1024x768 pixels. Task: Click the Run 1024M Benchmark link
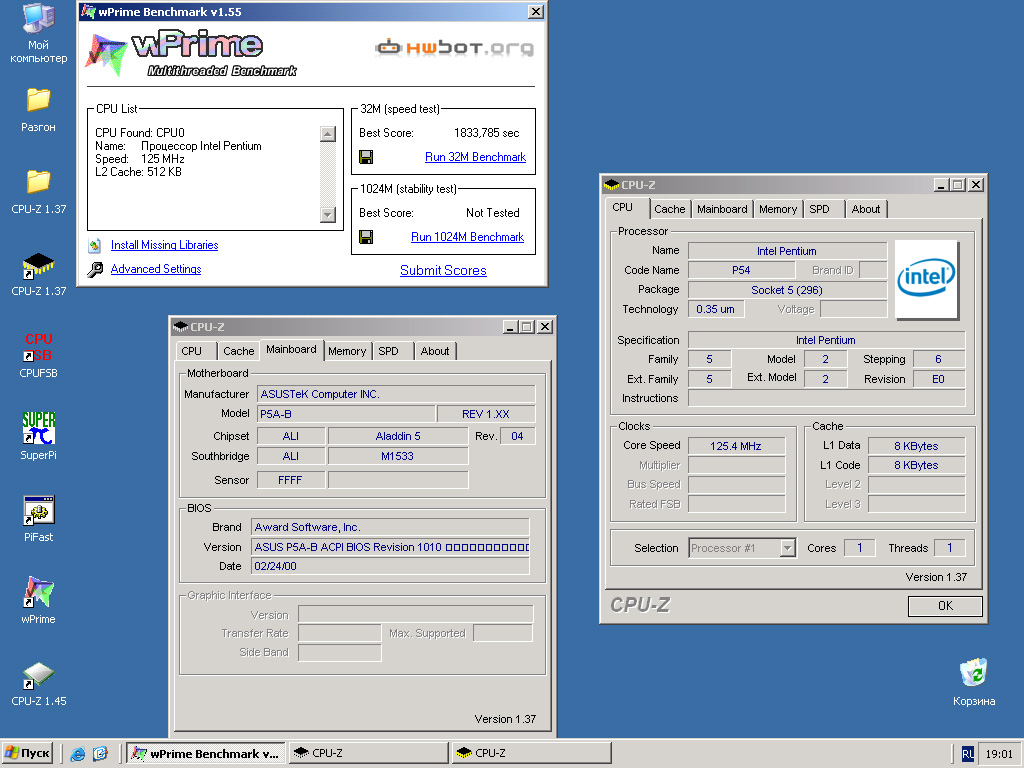(x=468, y=237)
